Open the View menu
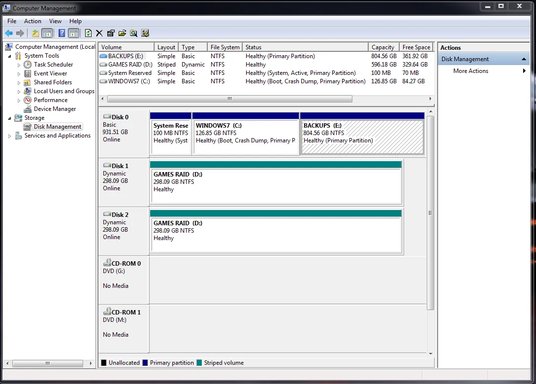536x384 pixels. pos(55,21)
